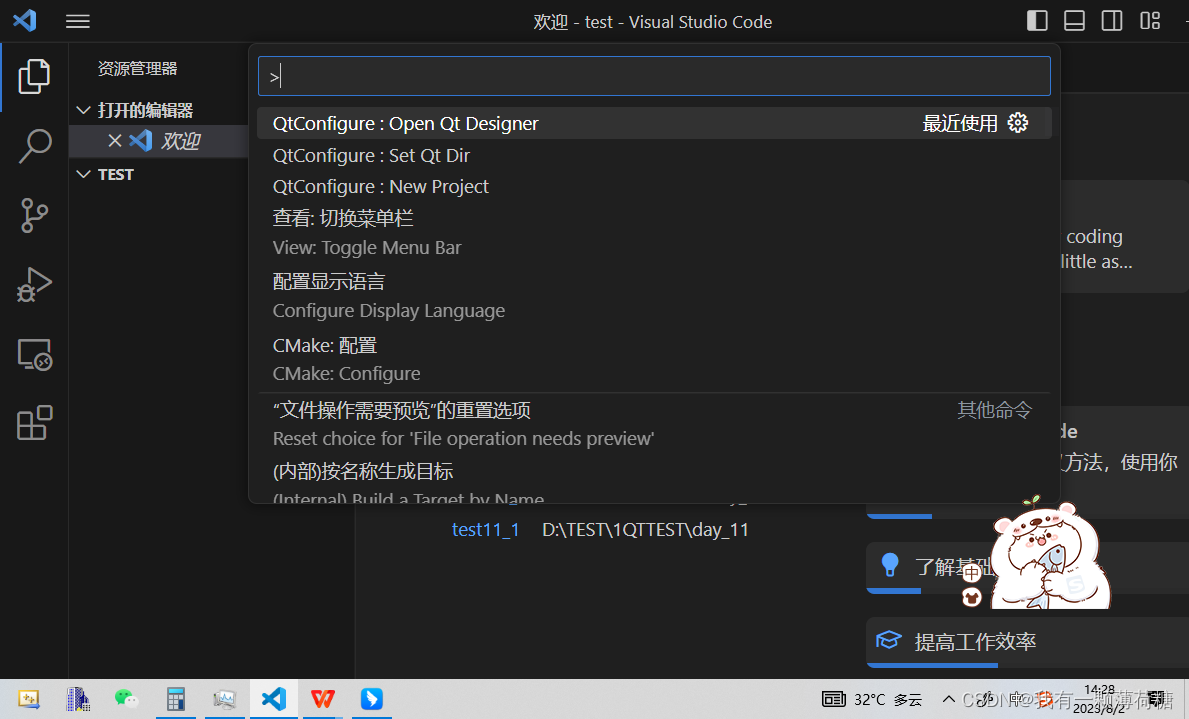Open the customize layout button

[x=1150, y=20]
